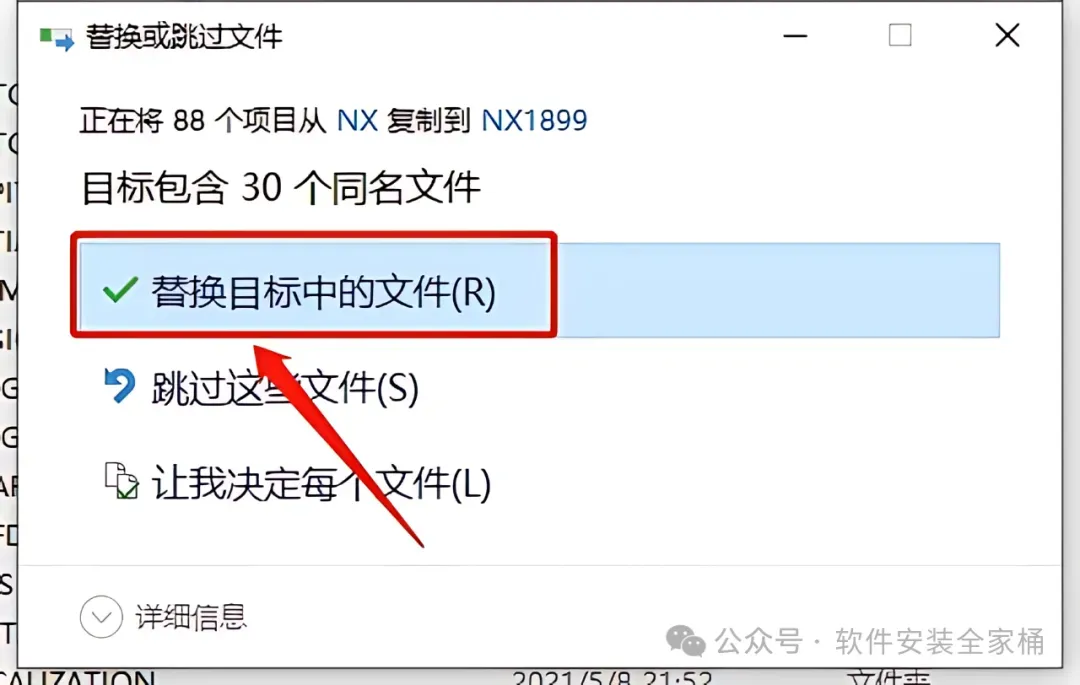Click the file copy icon in title bar
Viewport: 1080px width, 685px height.
[56, 39]
